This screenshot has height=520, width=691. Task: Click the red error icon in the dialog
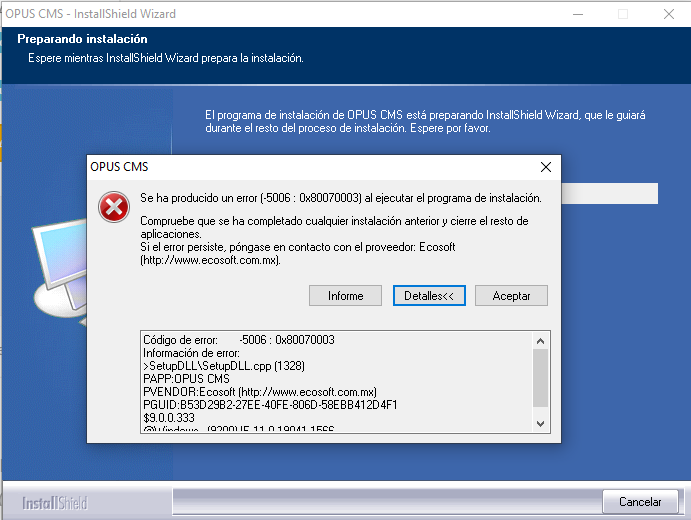point(113,208)
